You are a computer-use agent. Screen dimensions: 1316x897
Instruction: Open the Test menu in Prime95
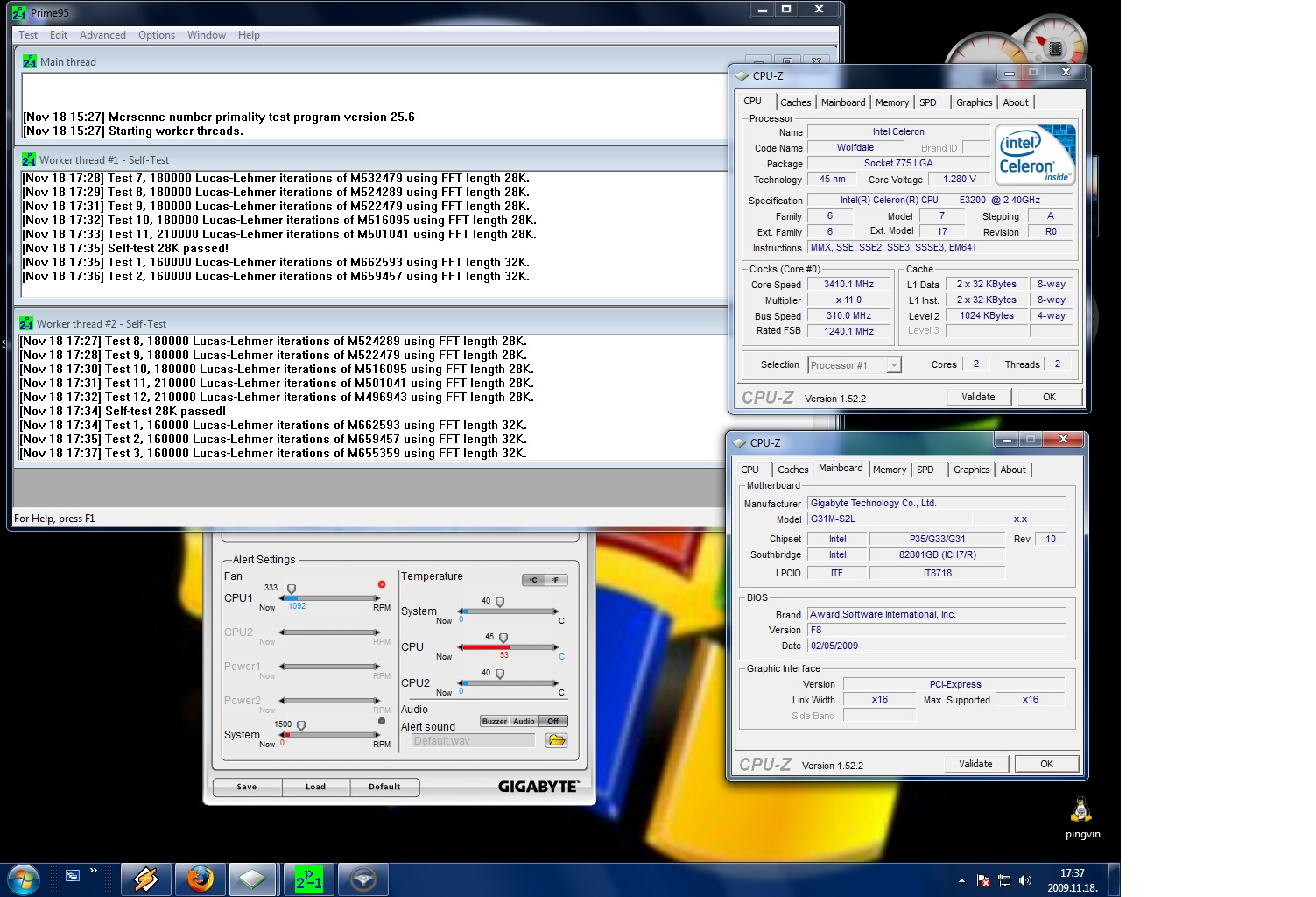click(28, 35)
